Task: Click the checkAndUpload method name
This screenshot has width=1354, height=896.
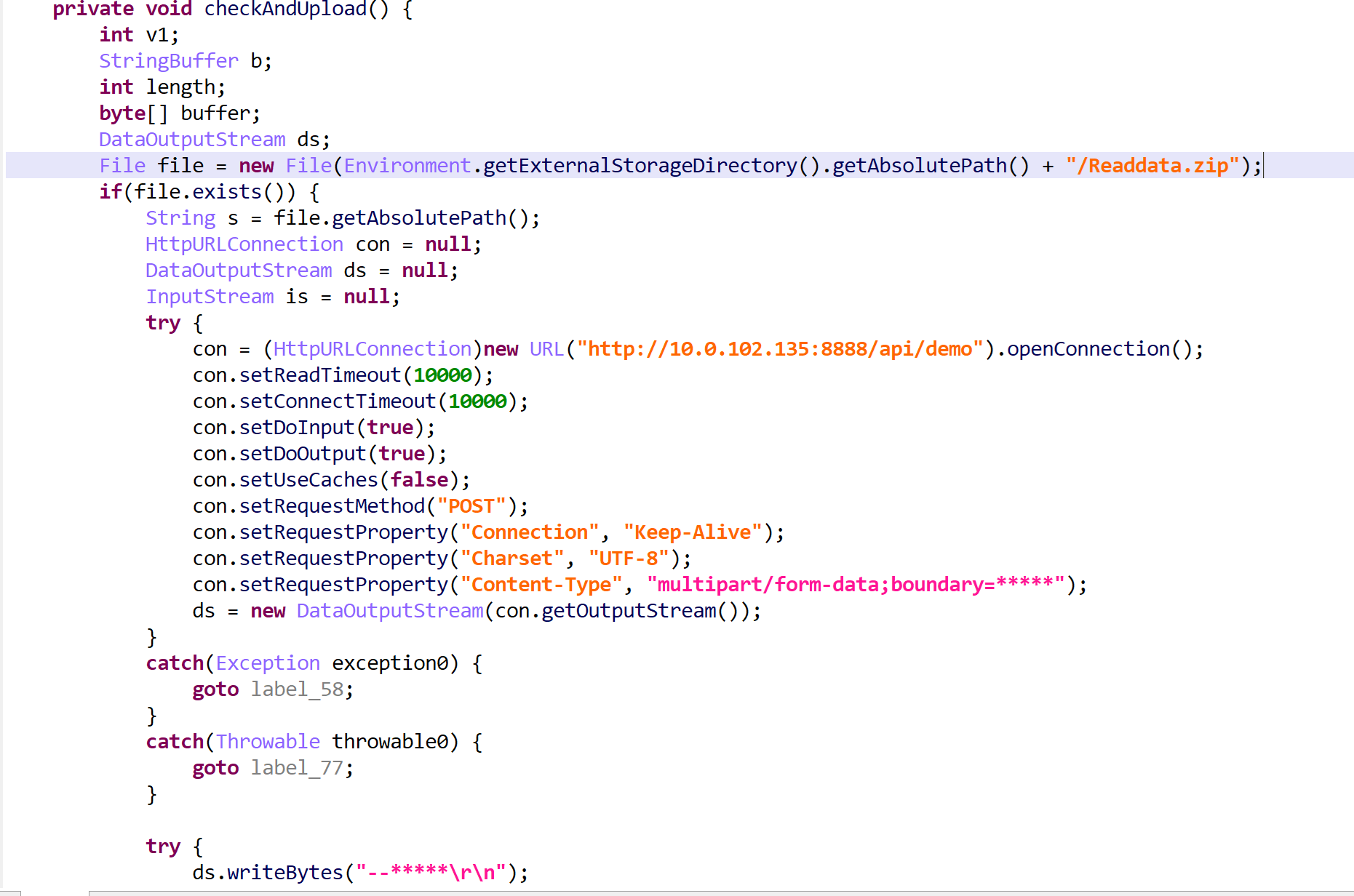Action: coord(285,9)
